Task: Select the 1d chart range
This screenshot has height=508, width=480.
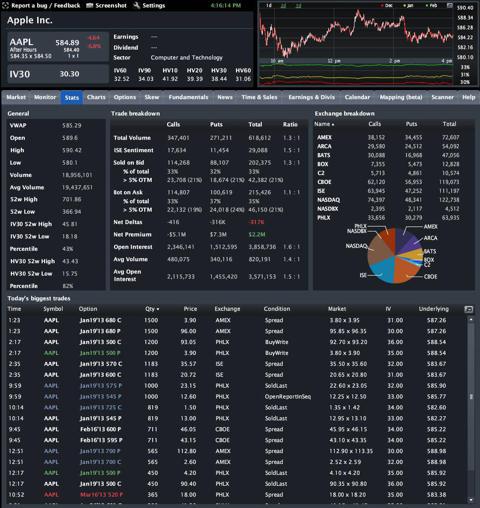Action: click(x=269, y=6)
